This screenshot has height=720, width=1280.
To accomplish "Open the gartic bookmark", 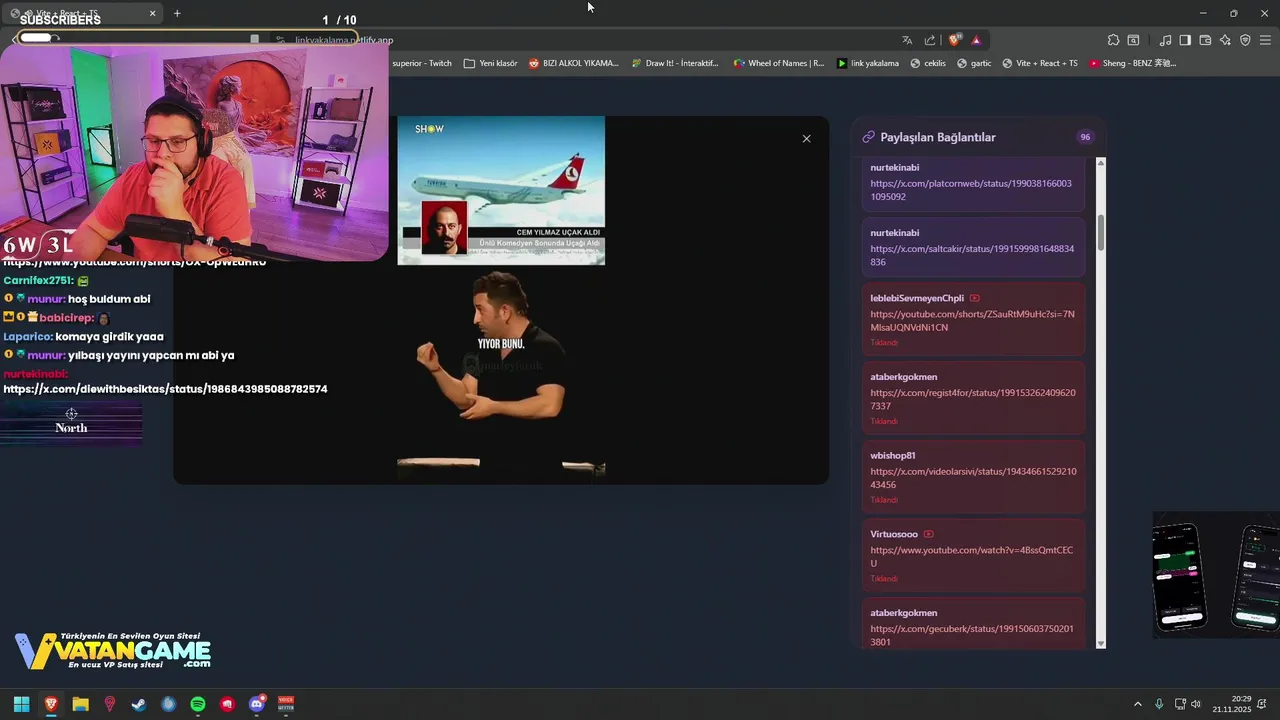I will [974, 63].
